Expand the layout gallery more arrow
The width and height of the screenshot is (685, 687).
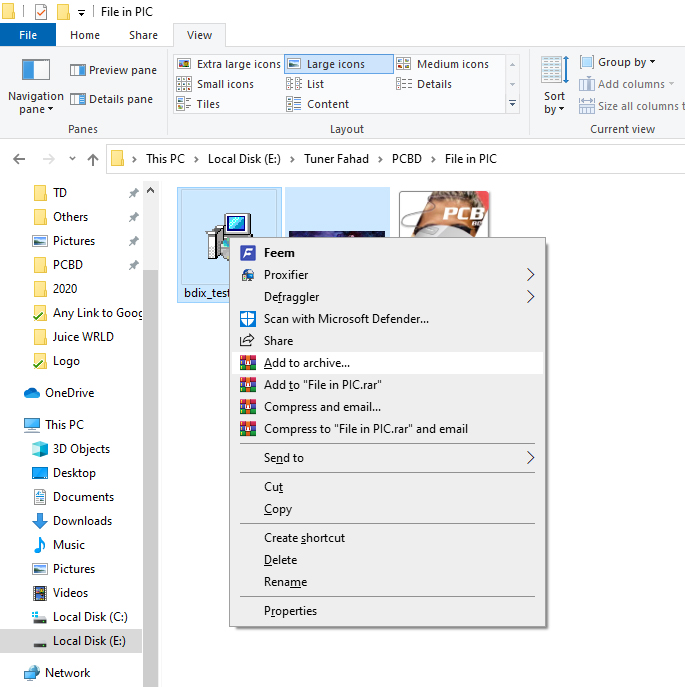pyautogui.click(x=513, y=104)
